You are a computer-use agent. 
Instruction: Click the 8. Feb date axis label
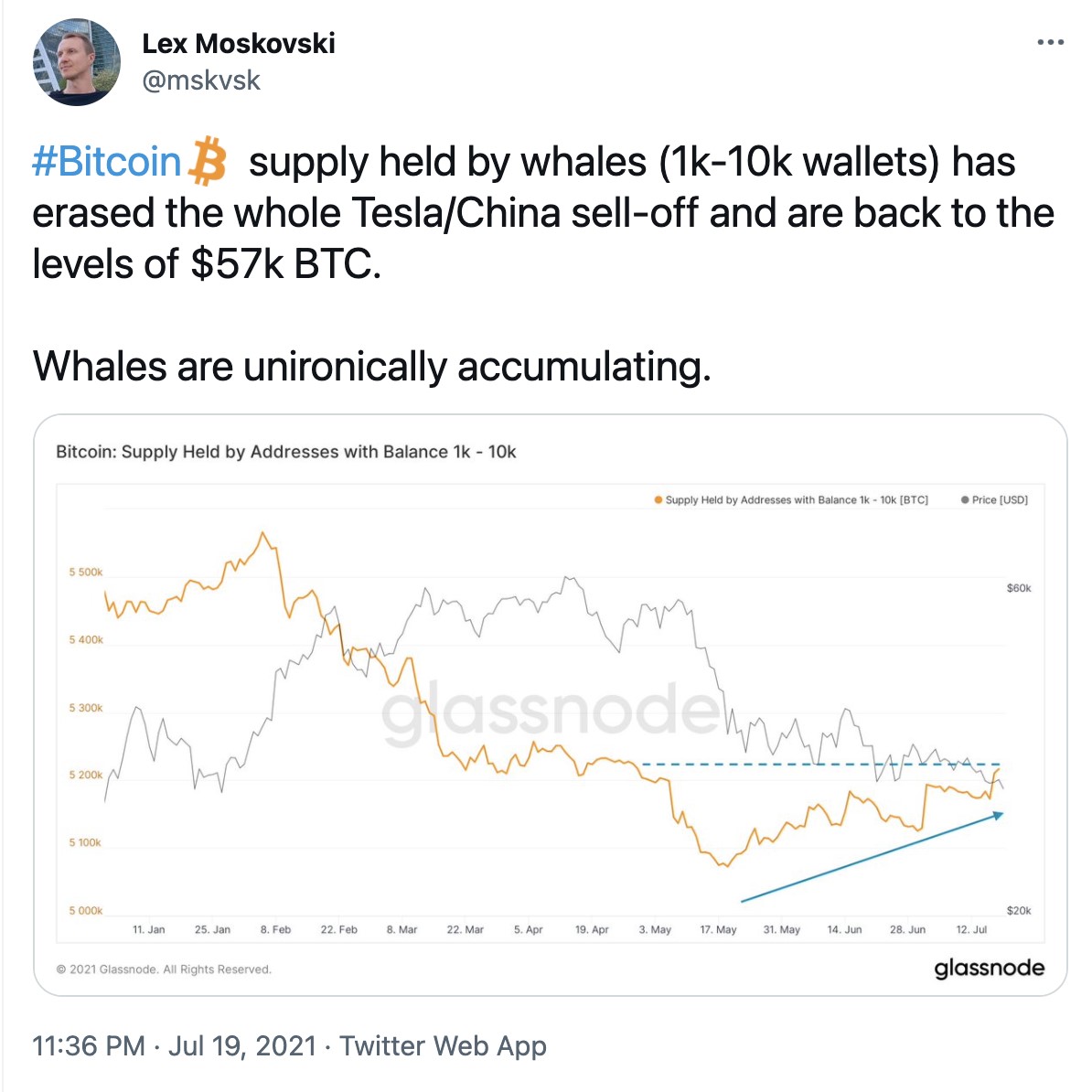click(275, 929)
